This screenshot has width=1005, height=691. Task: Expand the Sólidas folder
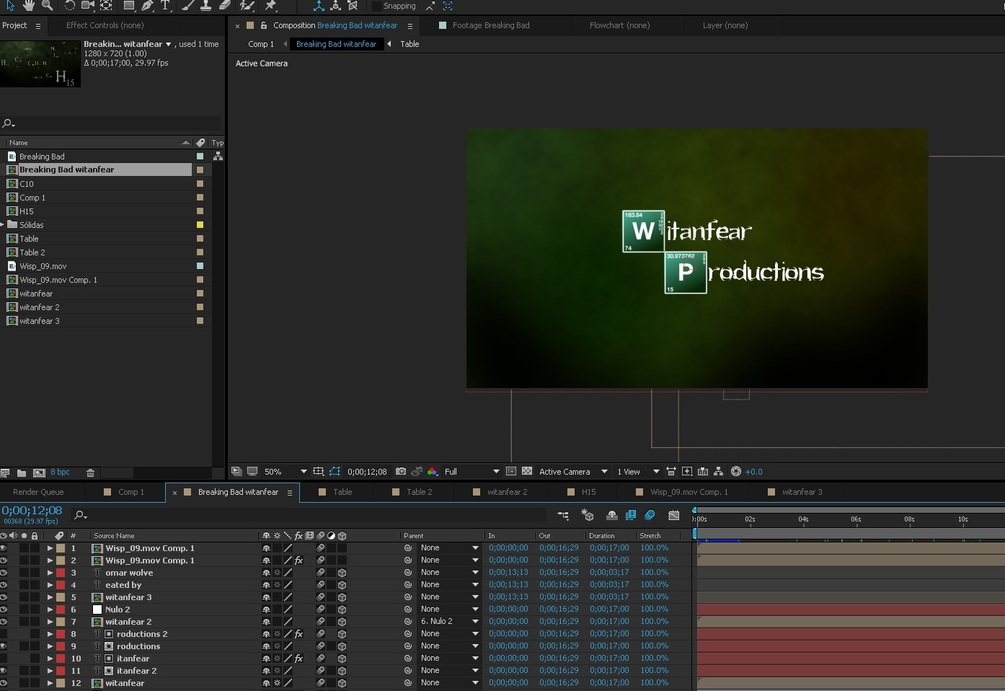[x=3, y=224]
